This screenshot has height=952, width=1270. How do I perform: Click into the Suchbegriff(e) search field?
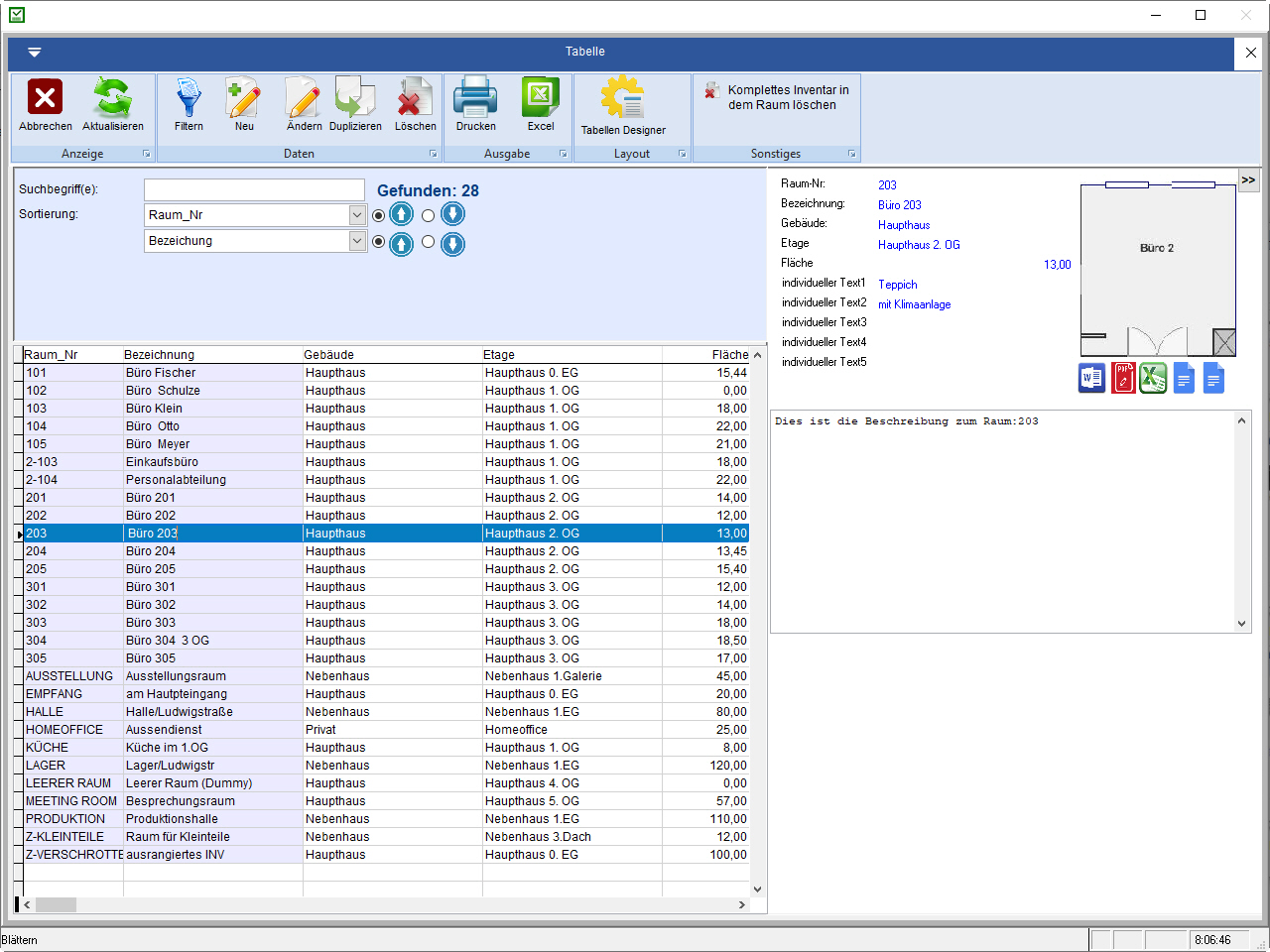tap(254, 189)
